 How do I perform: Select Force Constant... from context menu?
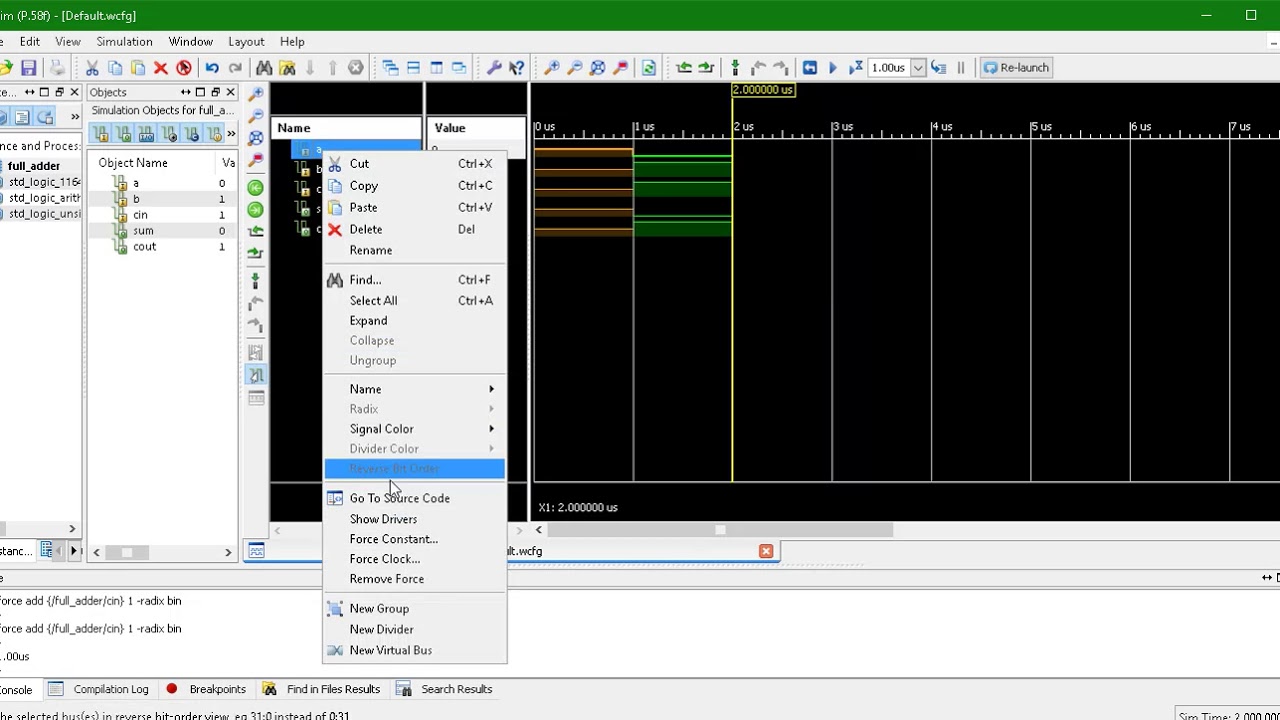415,539
